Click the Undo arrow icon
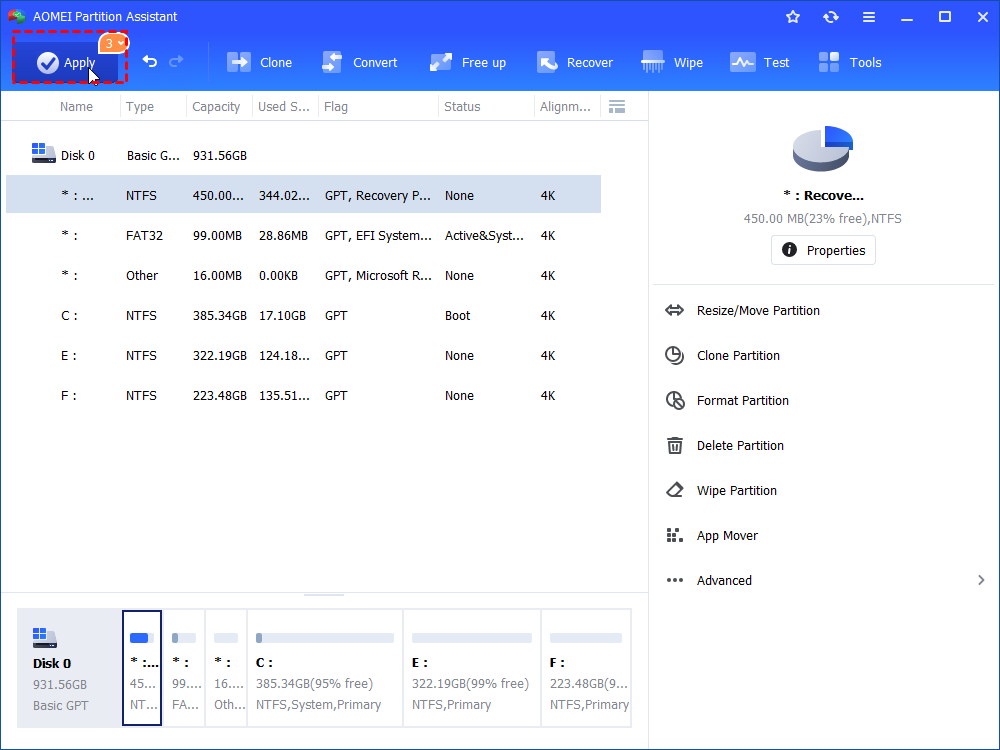 148,61
